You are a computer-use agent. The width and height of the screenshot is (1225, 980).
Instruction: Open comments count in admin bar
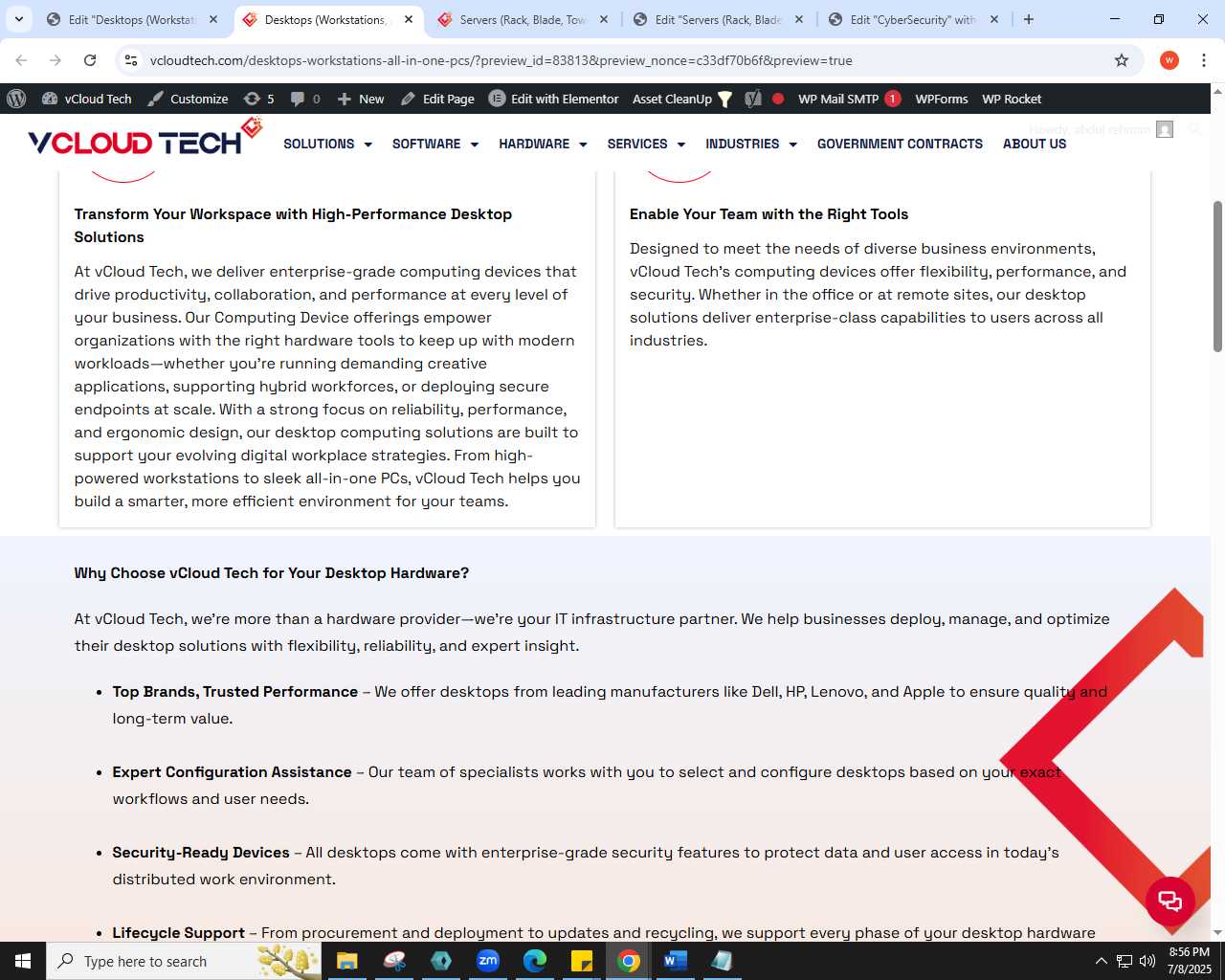click(305, 99)
